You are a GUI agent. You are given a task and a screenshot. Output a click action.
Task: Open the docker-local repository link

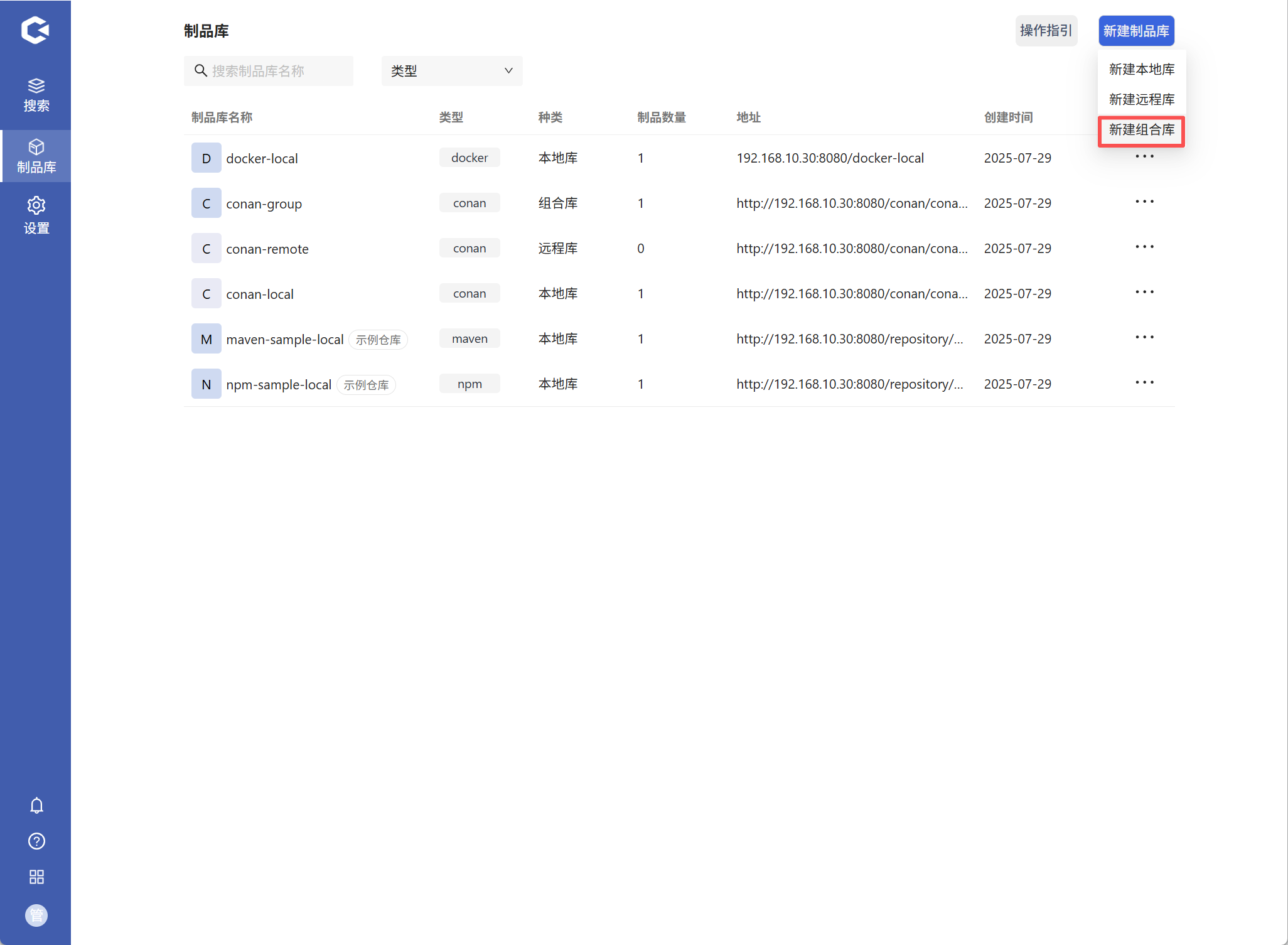pos(262,158)
